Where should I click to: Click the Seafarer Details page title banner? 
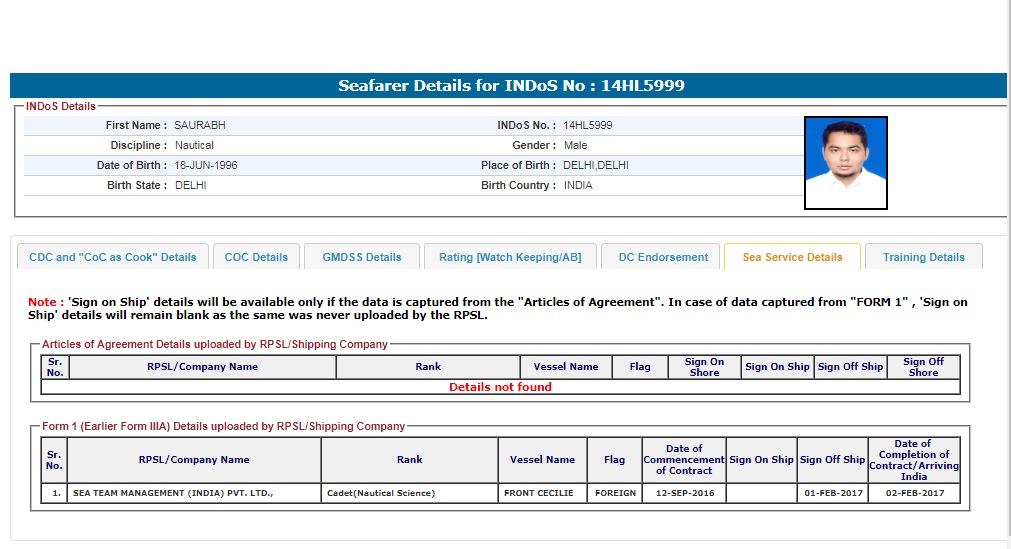click(x=510, y=86)
